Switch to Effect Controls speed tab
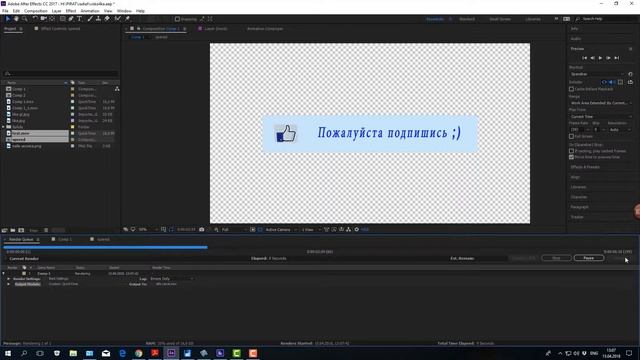 tap(60, 29)
